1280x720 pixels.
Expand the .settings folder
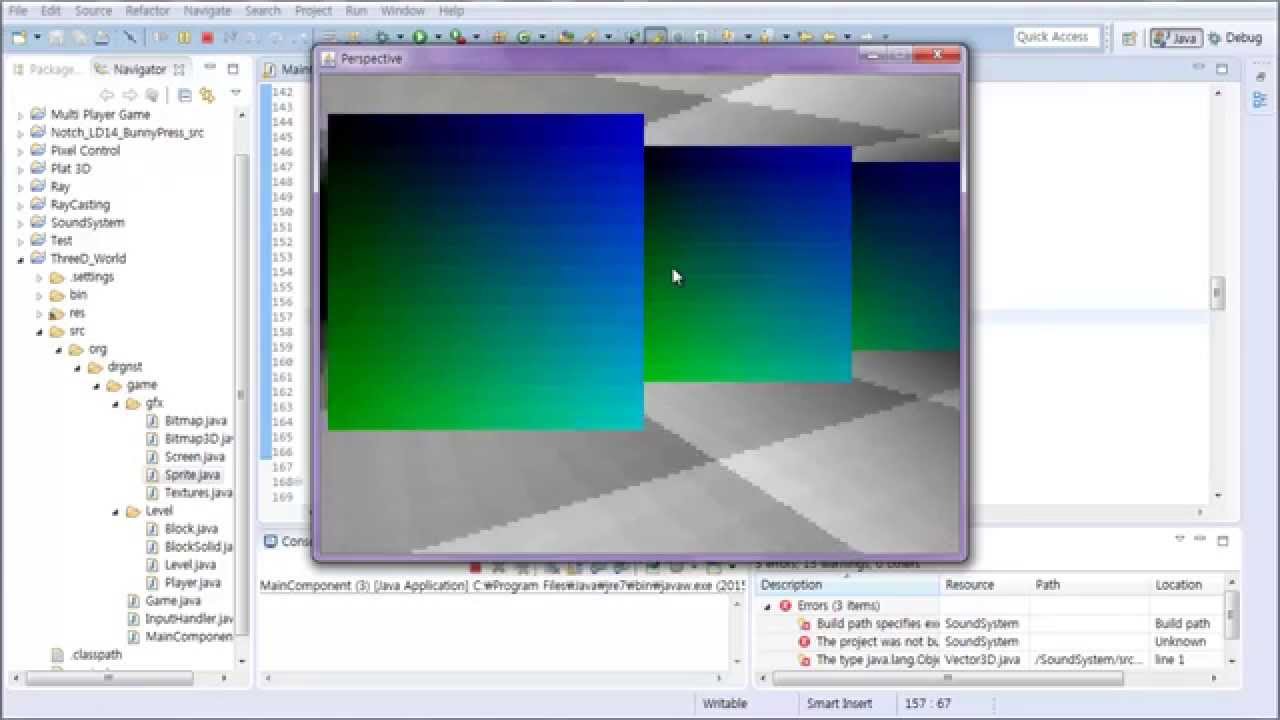point(40,277)
